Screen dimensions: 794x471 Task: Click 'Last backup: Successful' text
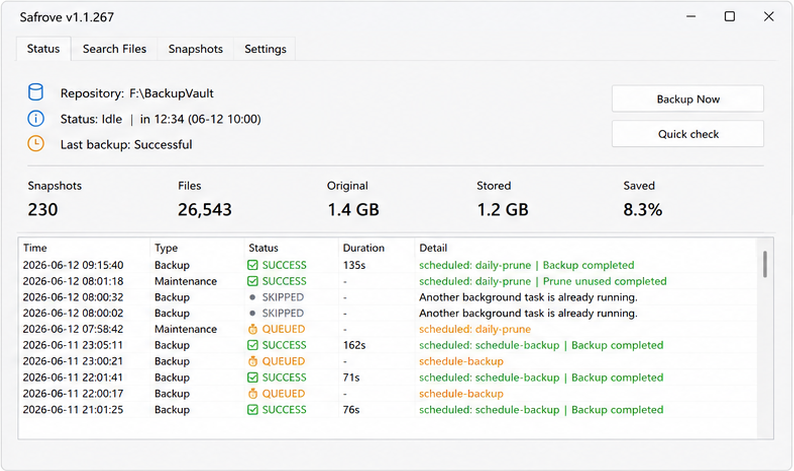pyautogui.click(x=126, y=145)
